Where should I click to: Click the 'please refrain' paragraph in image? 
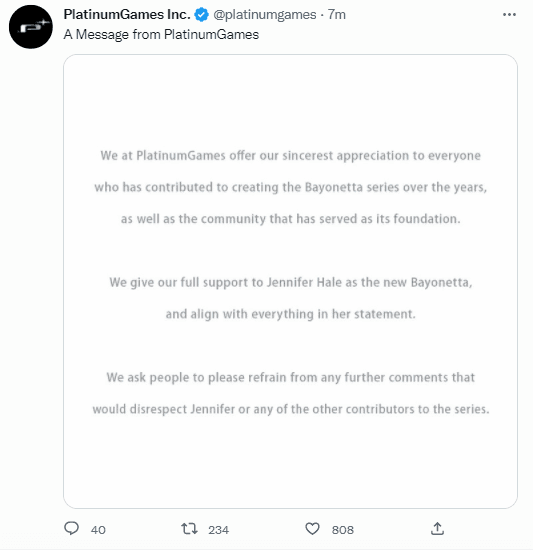pyautogui.click(x=291, y=393)
